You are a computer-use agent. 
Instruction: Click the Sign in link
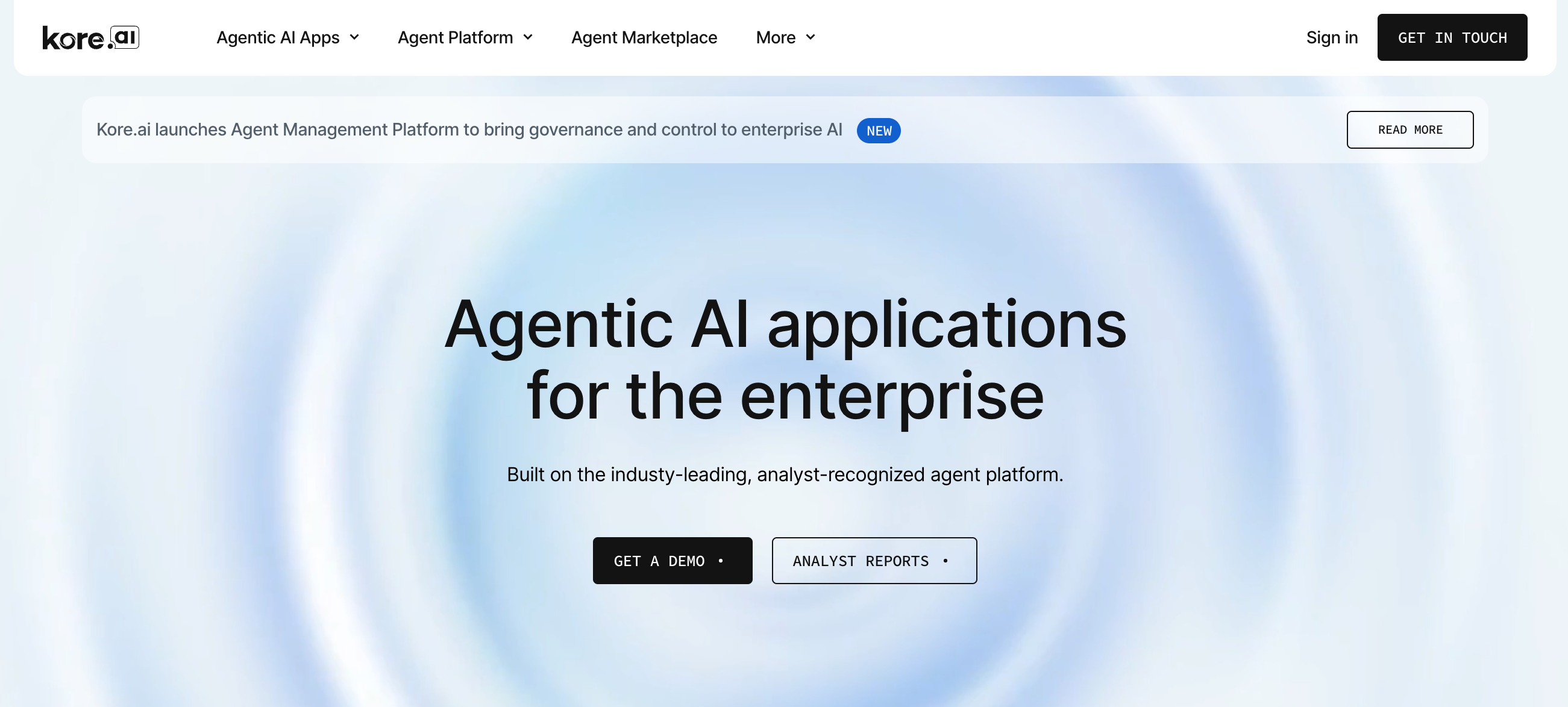pyautogui.click(x=1332, y=37)
